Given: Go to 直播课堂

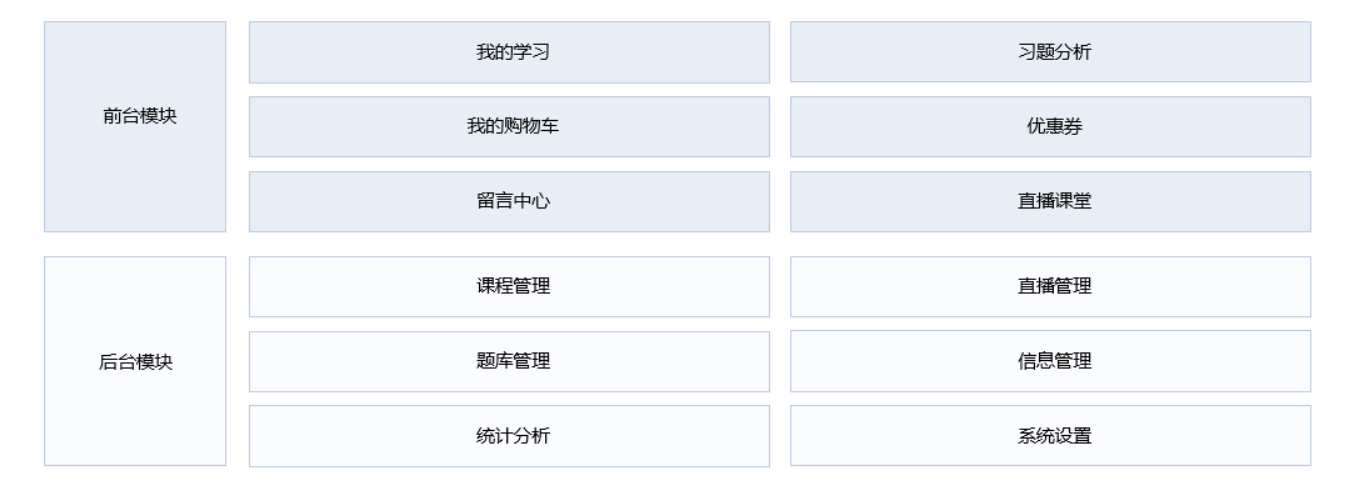Looking at the screenshot, I should click(x=1050, y=202).
